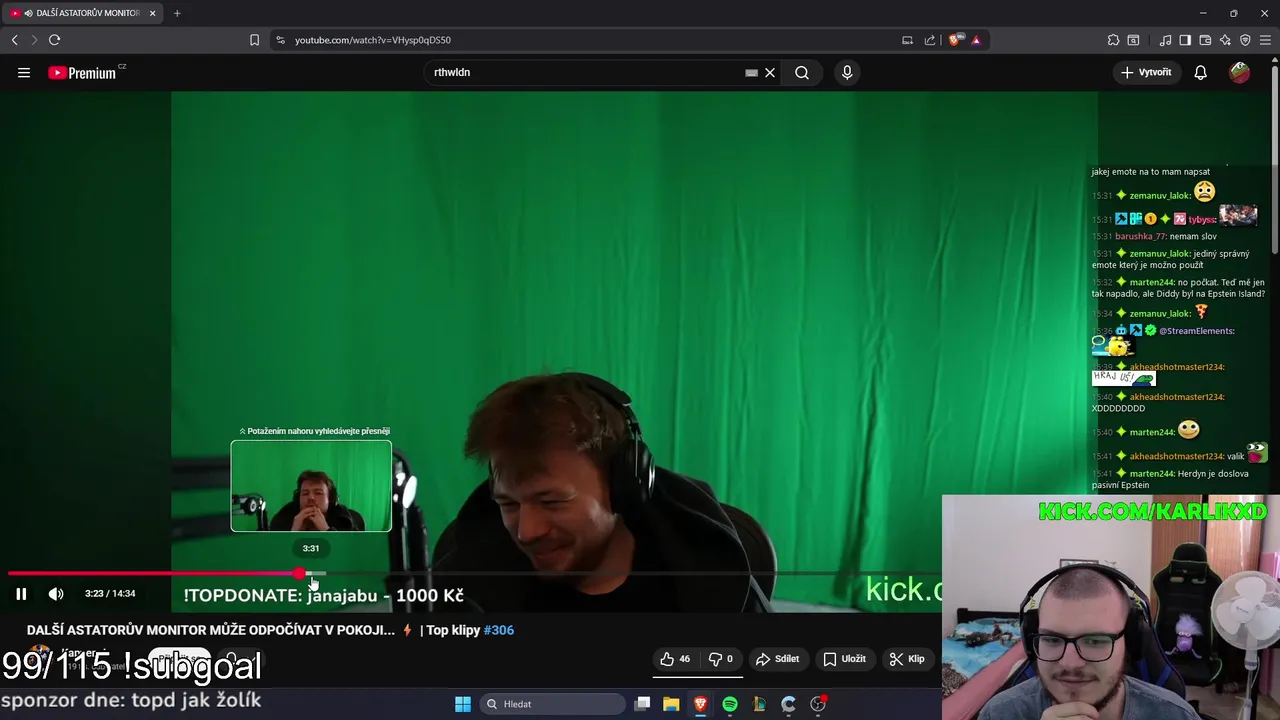
Task: Click the youtube.com address bar URL
Action: pyautogui.click(x=372, y=40)
